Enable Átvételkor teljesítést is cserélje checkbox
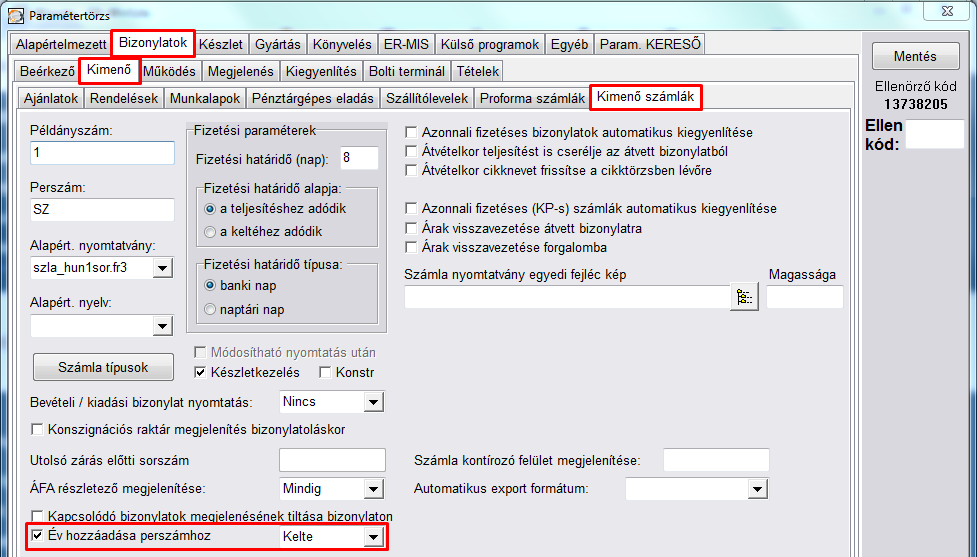 (x=411, y=151)
